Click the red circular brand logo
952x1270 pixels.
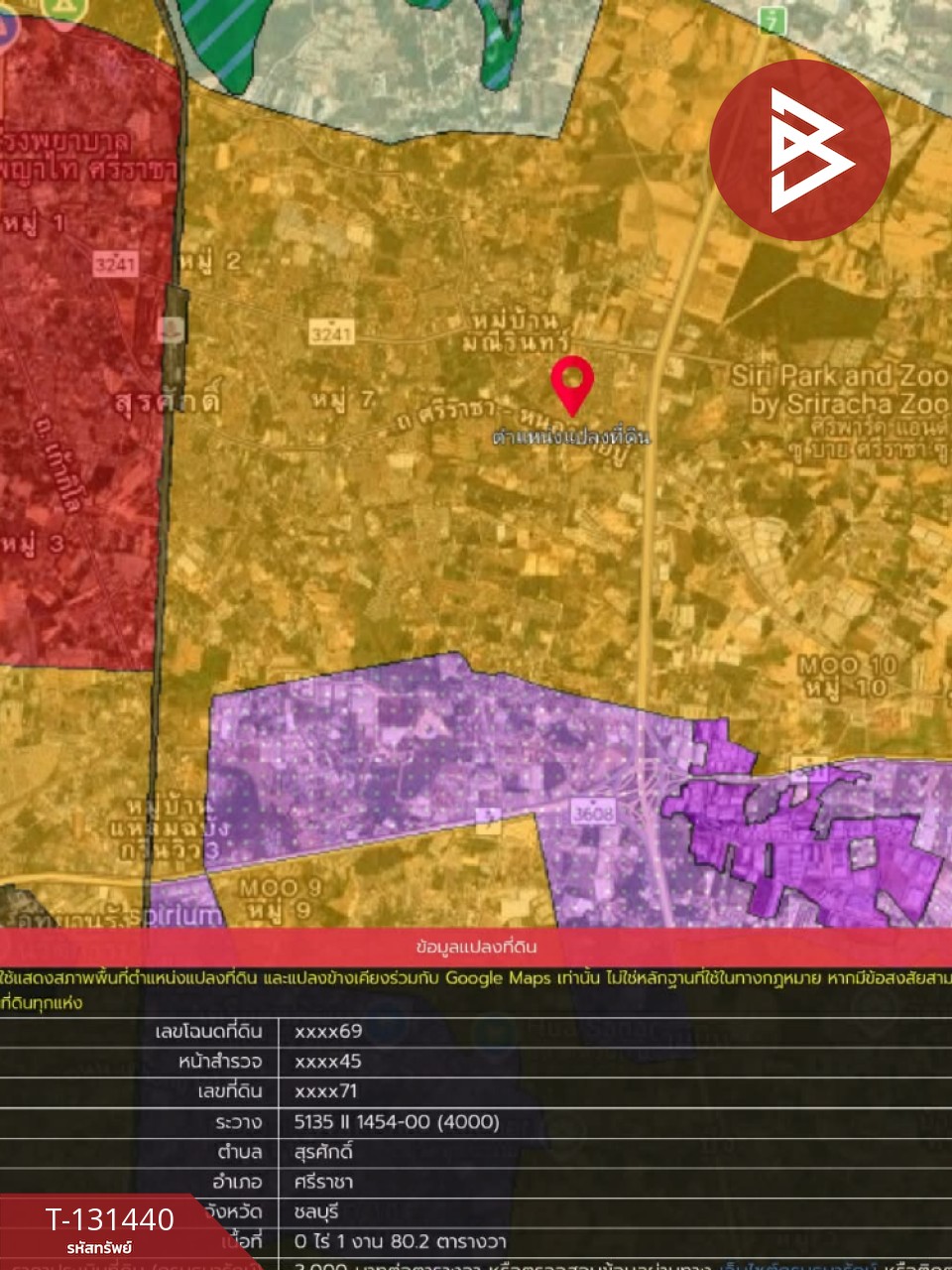(x=799, y=150)
